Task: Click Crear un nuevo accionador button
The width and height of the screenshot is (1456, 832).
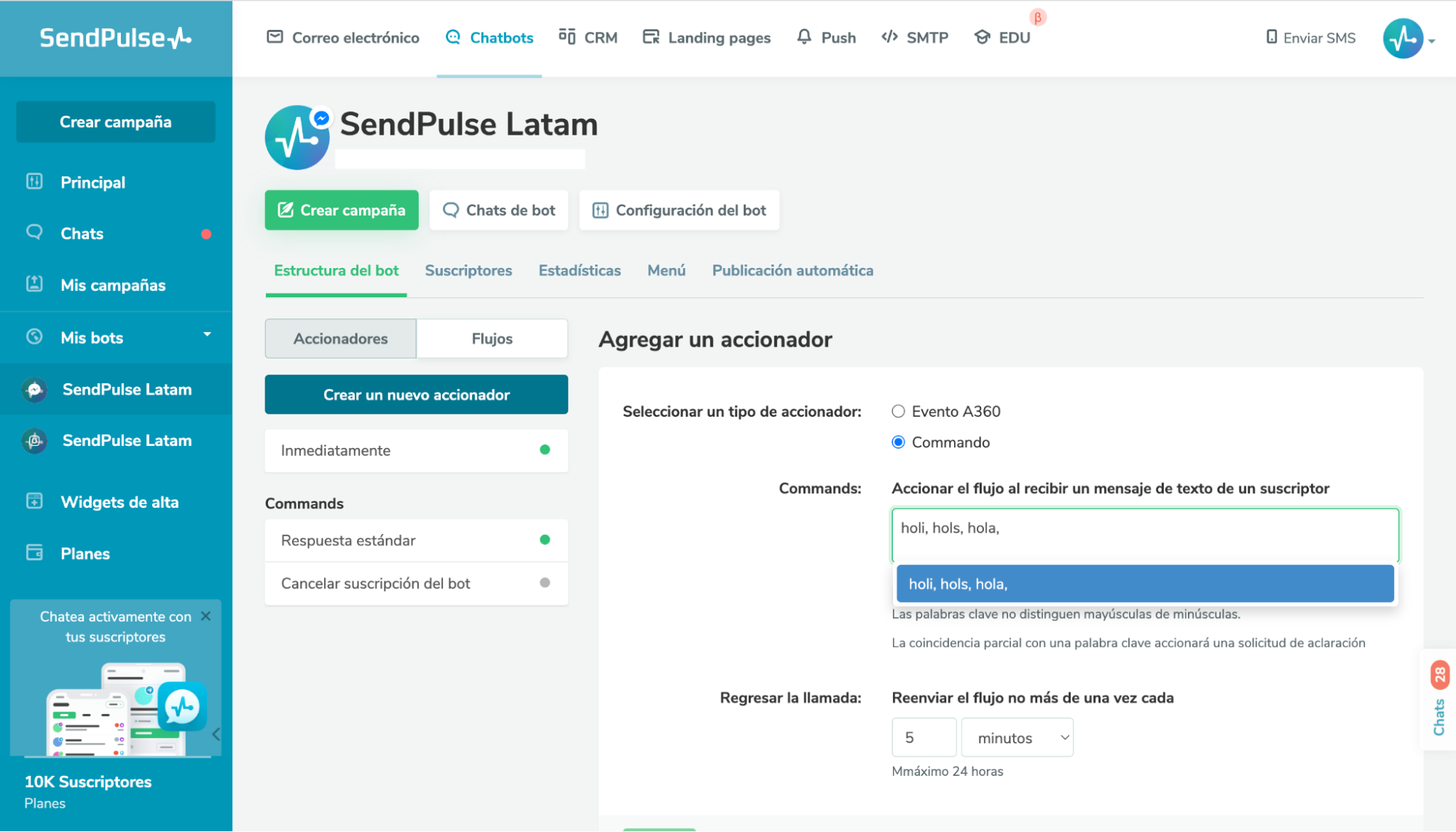Action: (417, 395)
